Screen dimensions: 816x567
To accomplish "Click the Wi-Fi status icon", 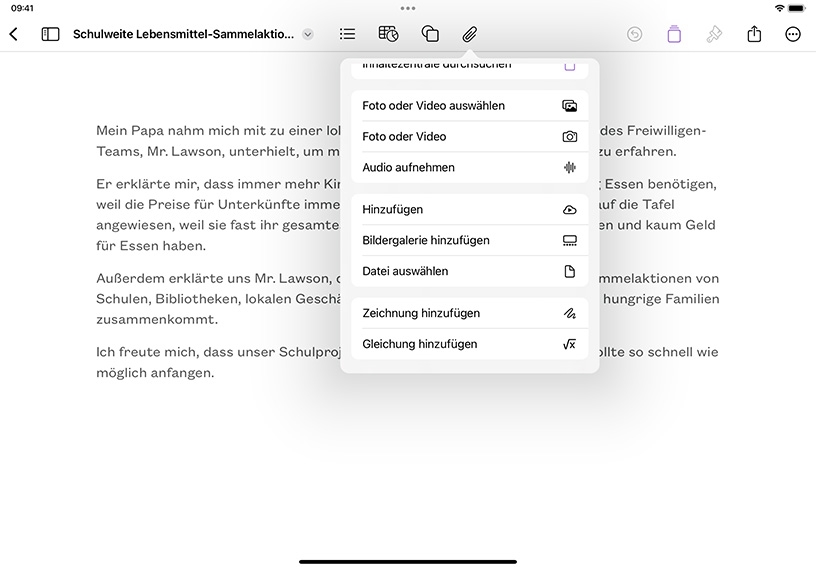I will (x=779, y=8).
